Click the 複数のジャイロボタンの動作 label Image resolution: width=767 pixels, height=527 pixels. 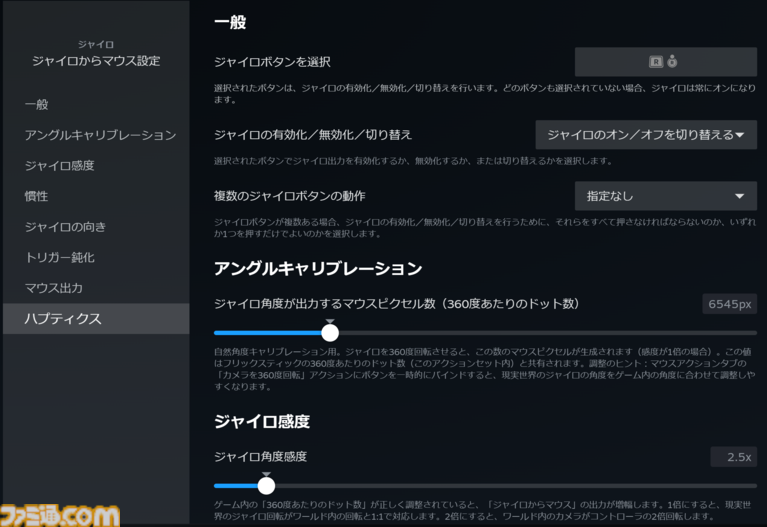[x=290, y=196]
